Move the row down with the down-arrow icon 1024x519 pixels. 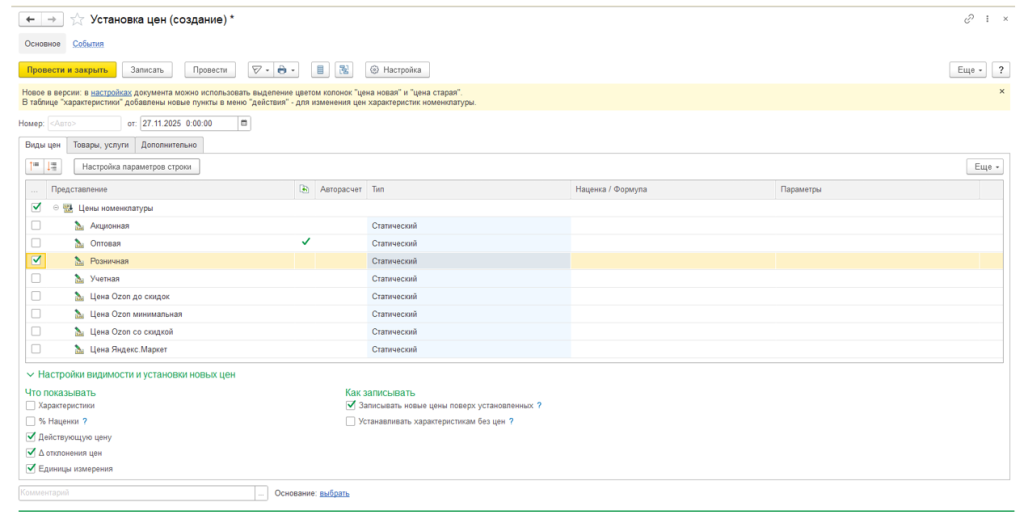point(53,166)
